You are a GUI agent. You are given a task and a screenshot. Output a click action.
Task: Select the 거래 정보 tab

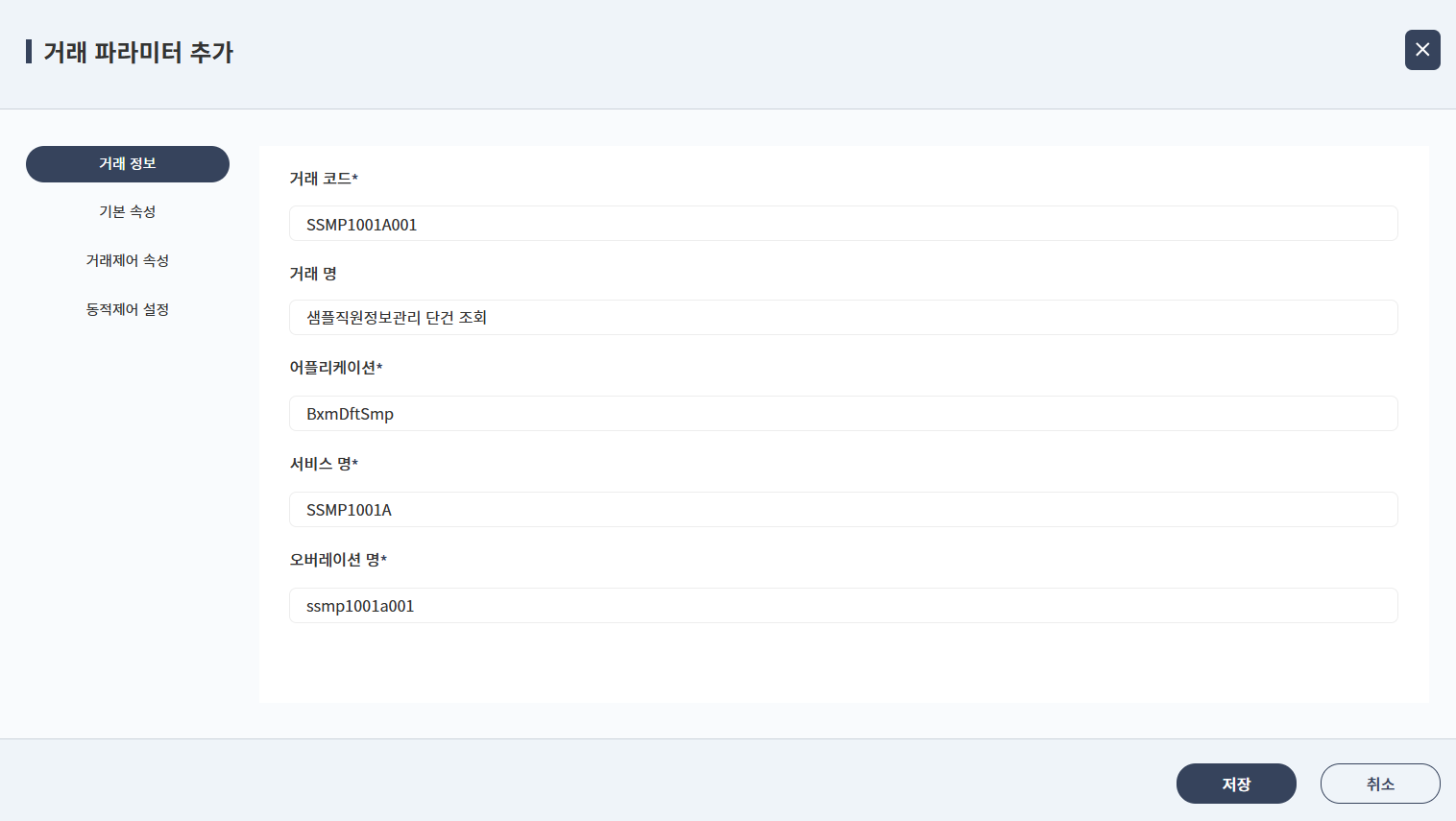pyautogui.click(x=128, y=164)
